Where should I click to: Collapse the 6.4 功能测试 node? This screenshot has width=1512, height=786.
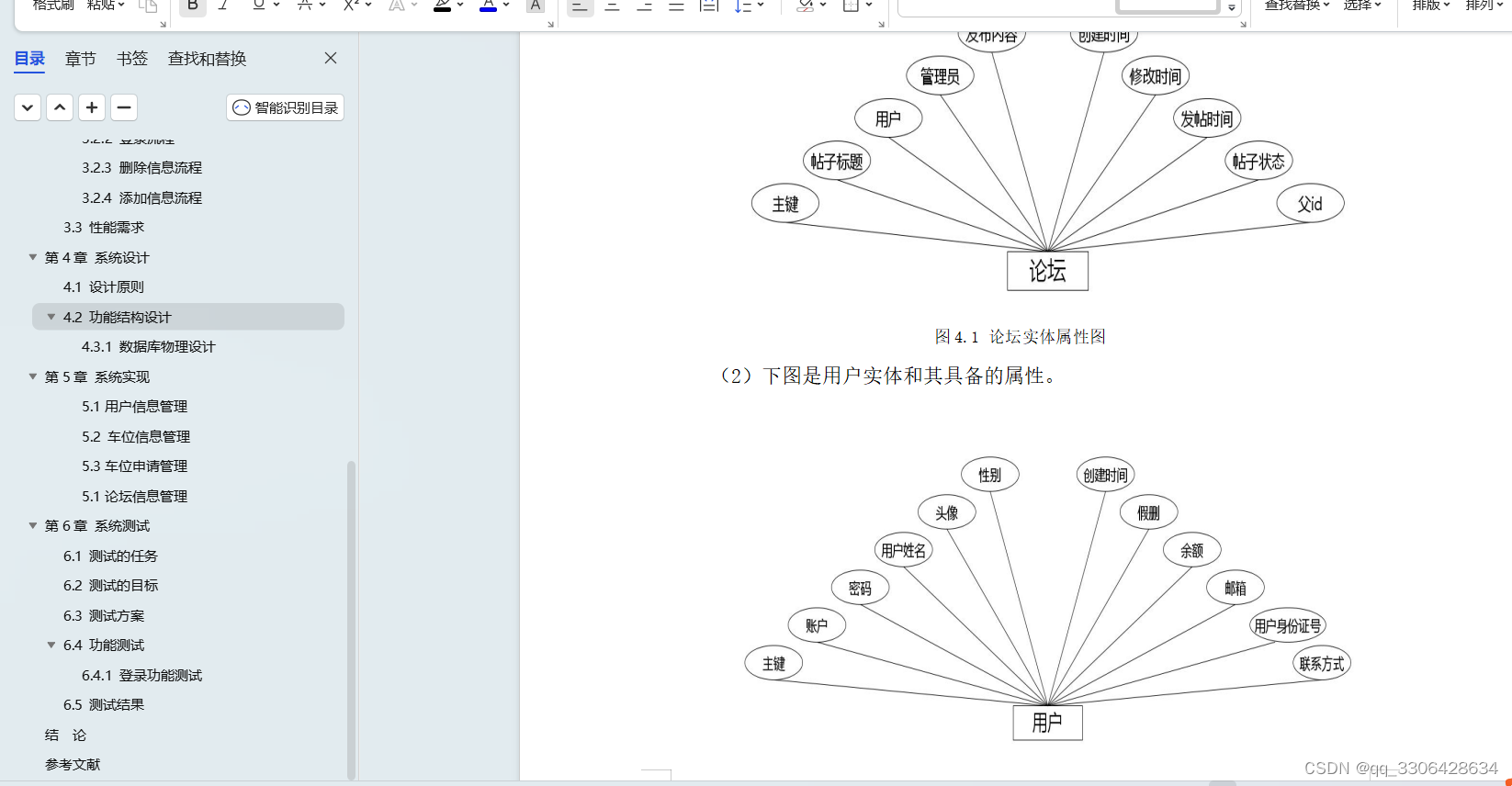(x=51, y=645)
